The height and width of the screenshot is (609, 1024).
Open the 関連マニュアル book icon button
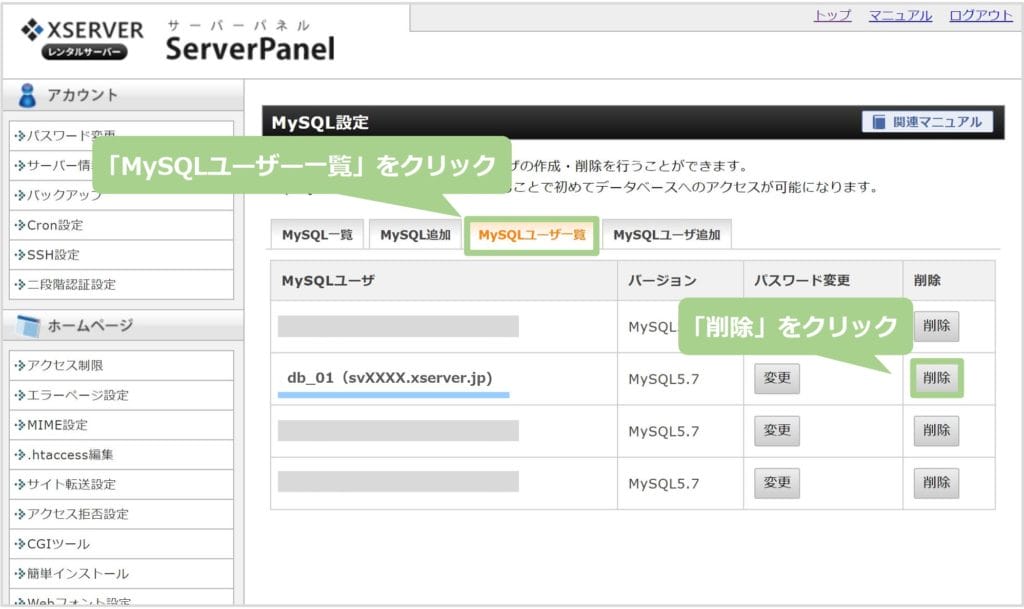[x=926, y=122]
